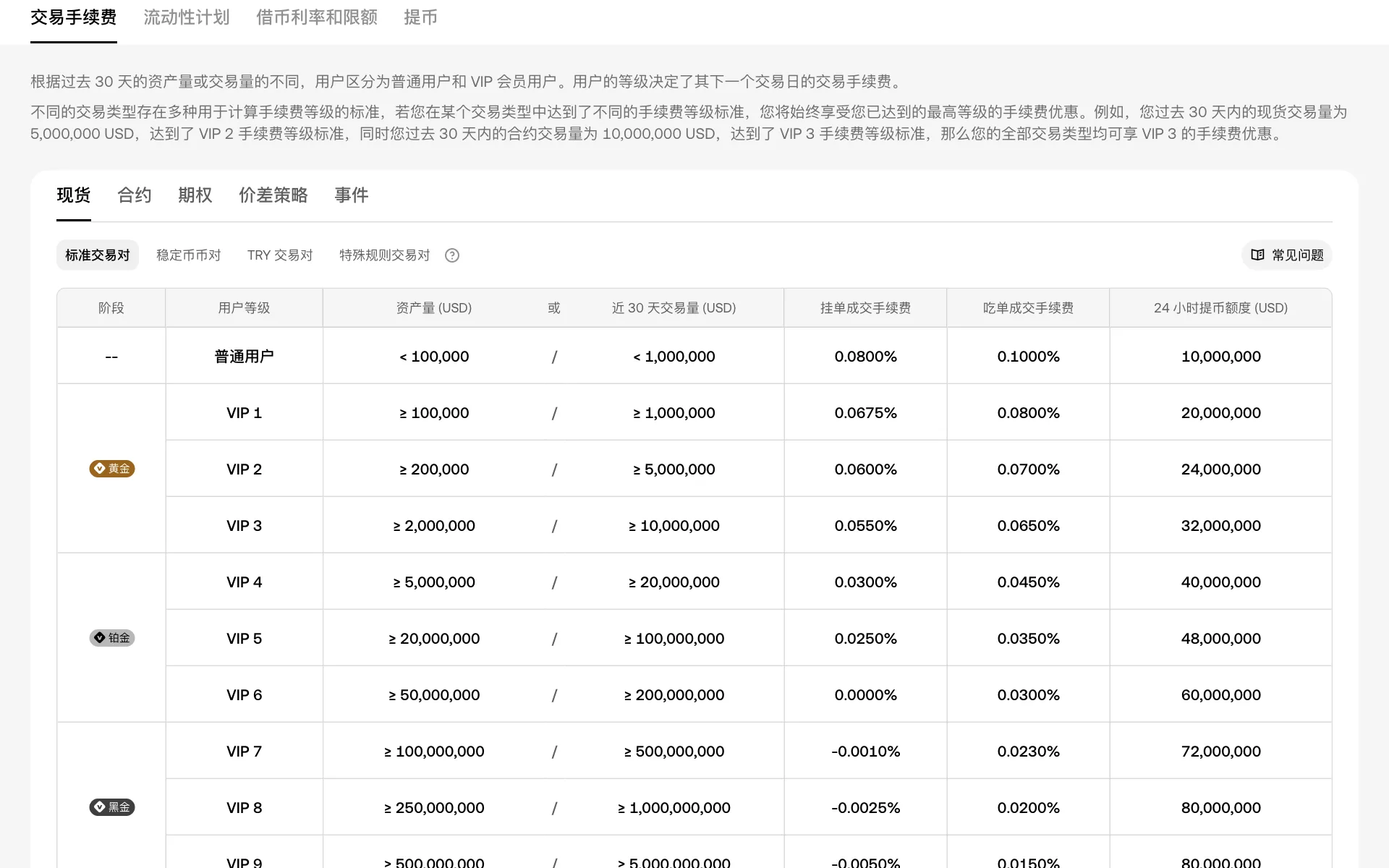
Task: Open the 借币利率和限额 tab
Action: coord(317,17)
